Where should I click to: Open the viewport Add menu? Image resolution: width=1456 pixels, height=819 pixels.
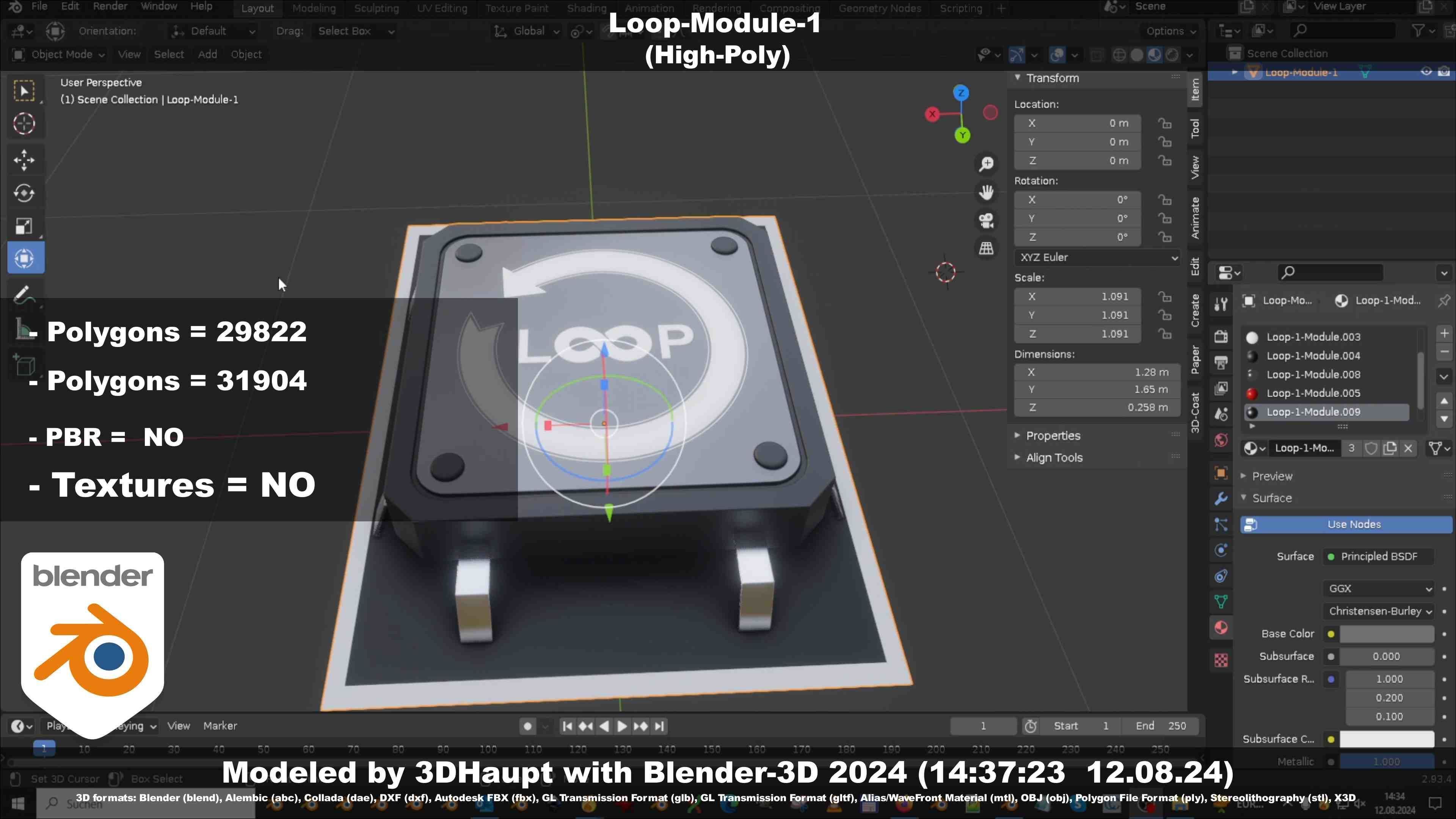point(207,54)
